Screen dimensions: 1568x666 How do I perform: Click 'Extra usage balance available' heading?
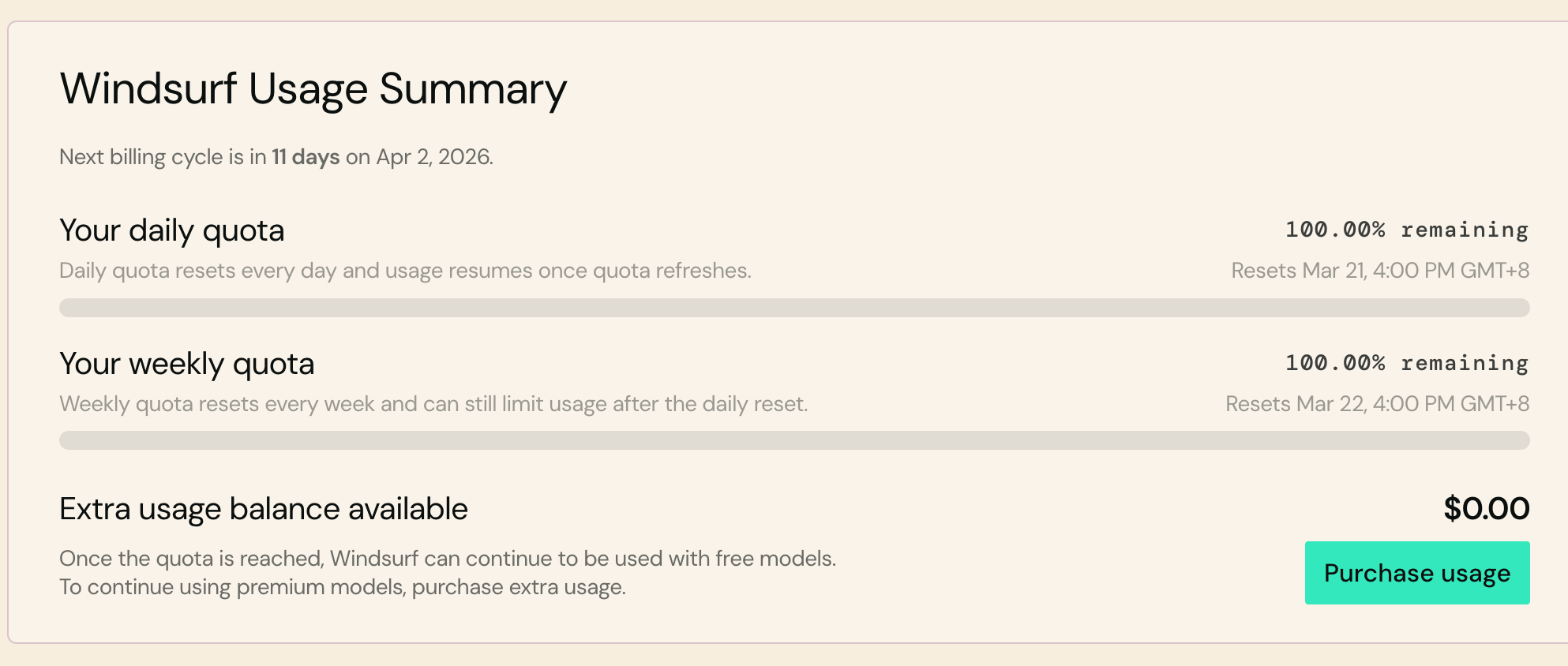(264, 509)
